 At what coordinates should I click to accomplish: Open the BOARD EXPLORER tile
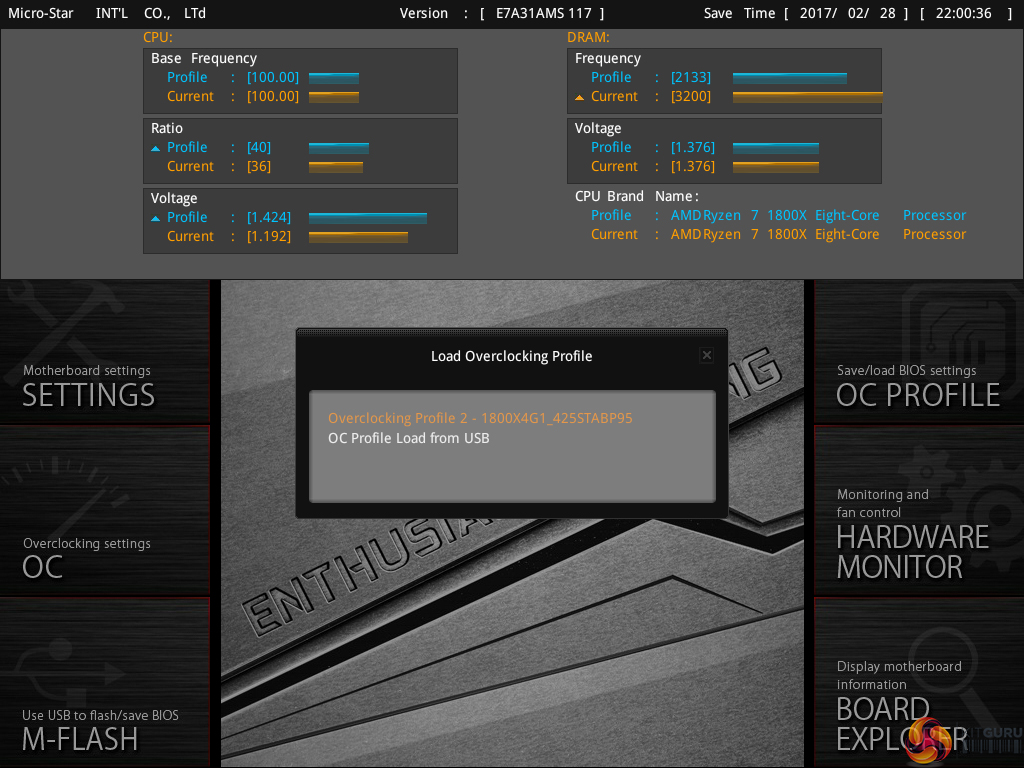coord(919,682)
